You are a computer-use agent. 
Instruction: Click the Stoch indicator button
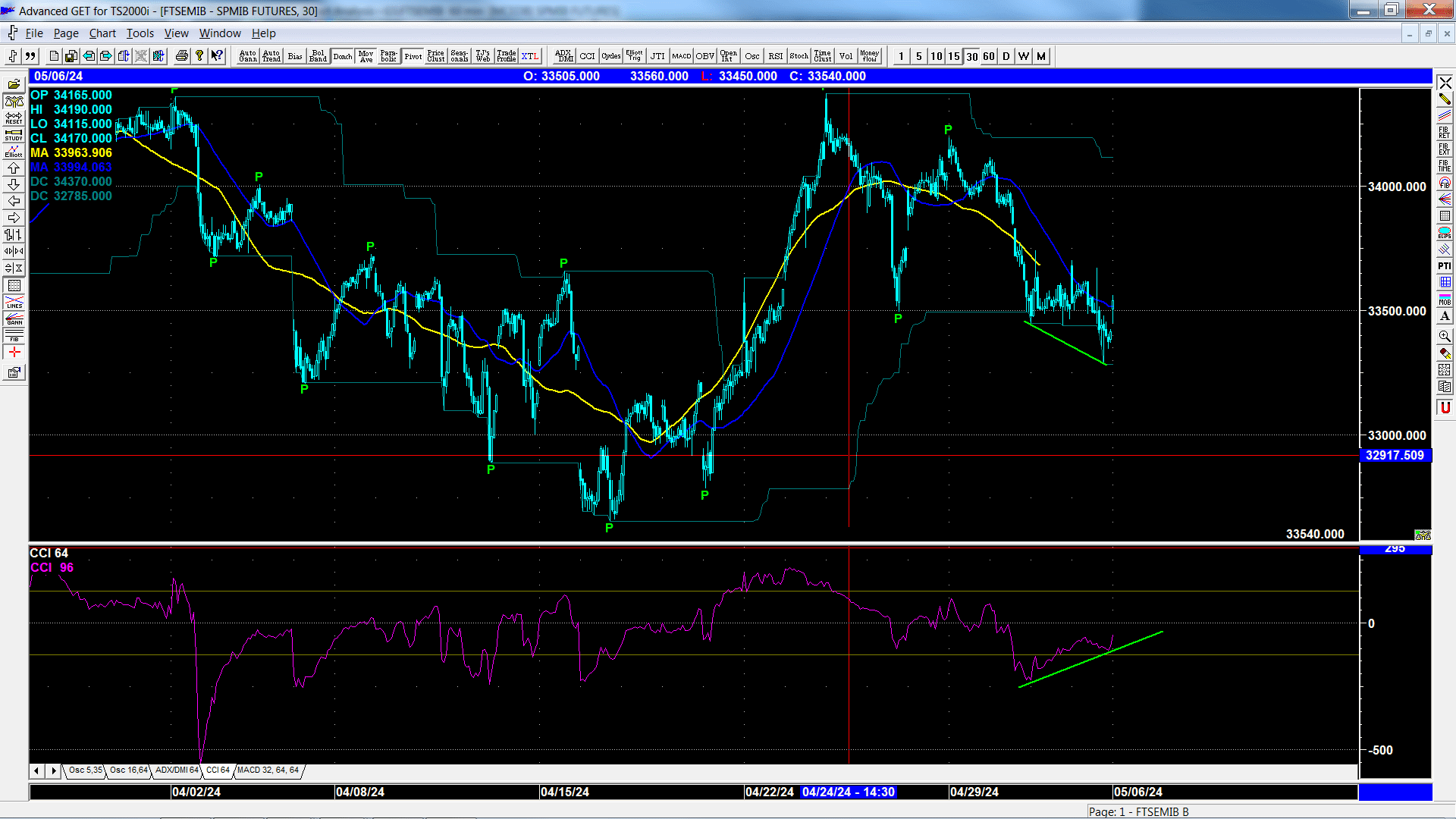(799, 56)
